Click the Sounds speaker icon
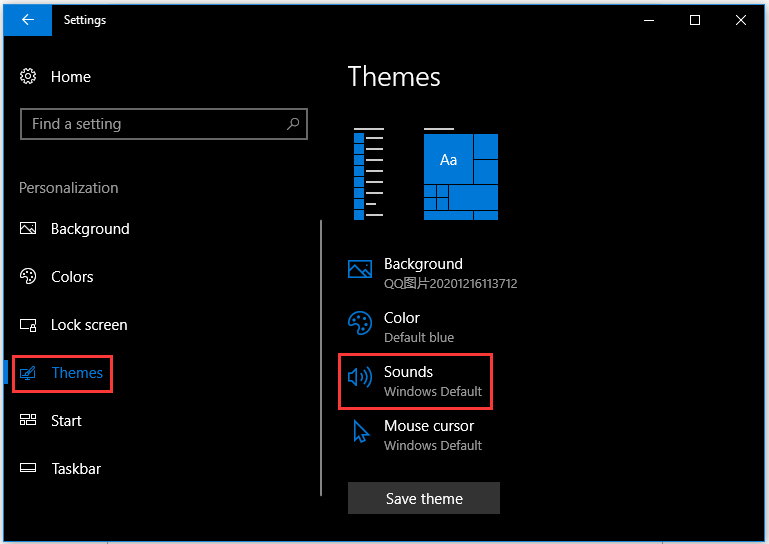769x544 pixels. pos(360,377)
